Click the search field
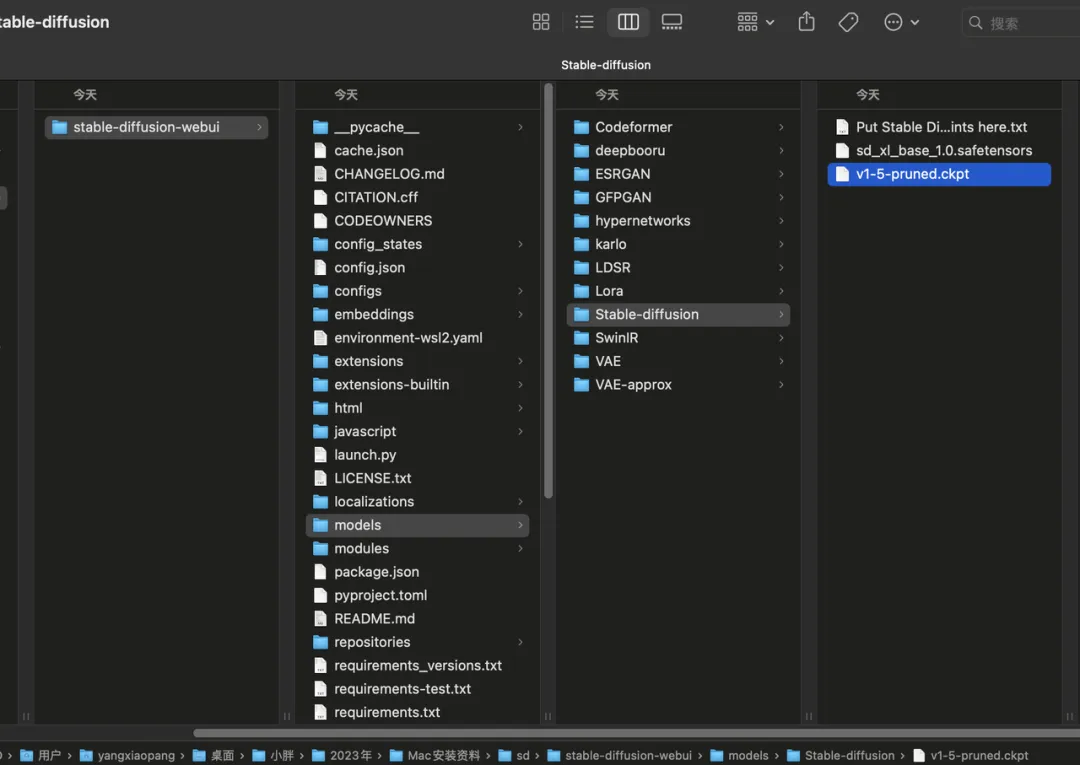1080x765 pixels. pyautogui.click(x=1021, y=23)
